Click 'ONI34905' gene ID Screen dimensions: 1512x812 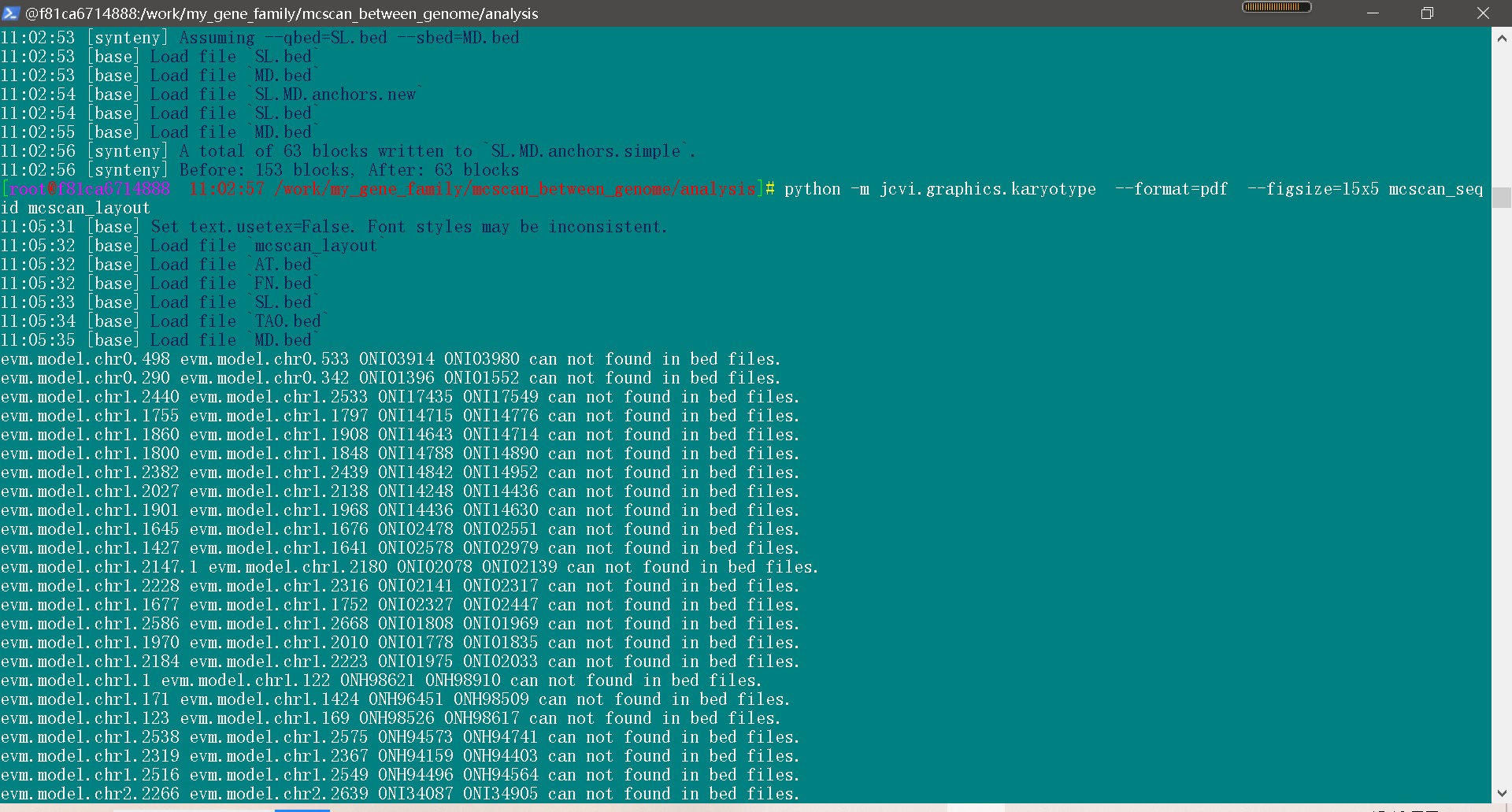[x=501, y=794]
